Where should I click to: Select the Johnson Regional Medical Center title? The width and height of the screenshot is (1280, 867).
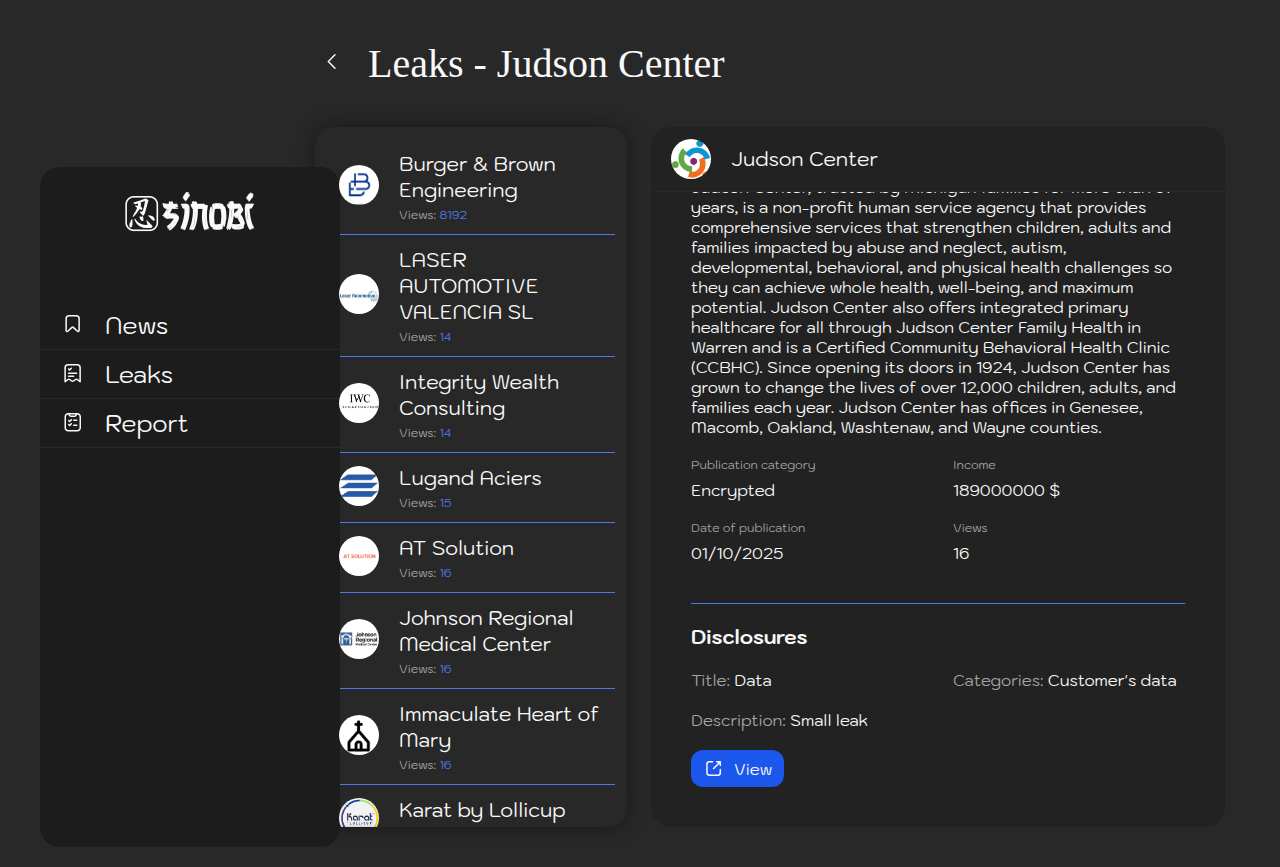tap(486, 631)
